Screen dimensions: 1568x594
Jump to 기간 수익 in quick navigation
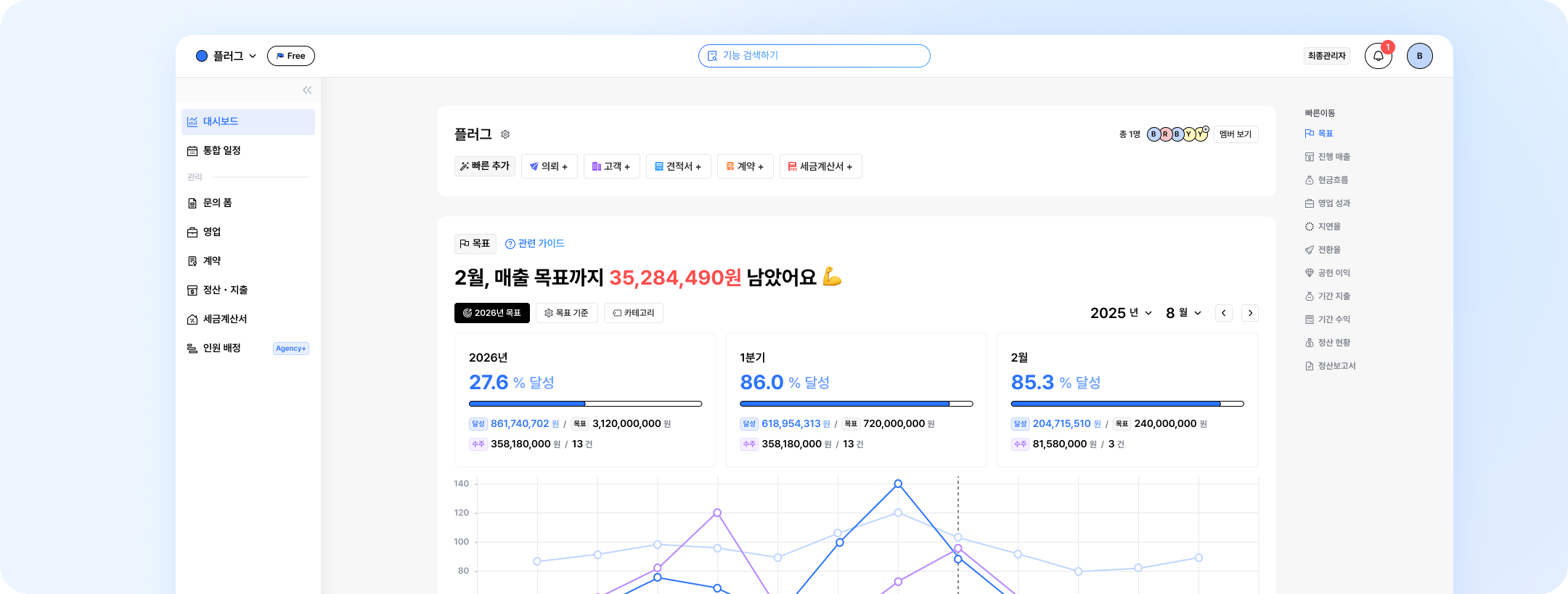[x=1328, y=320]
